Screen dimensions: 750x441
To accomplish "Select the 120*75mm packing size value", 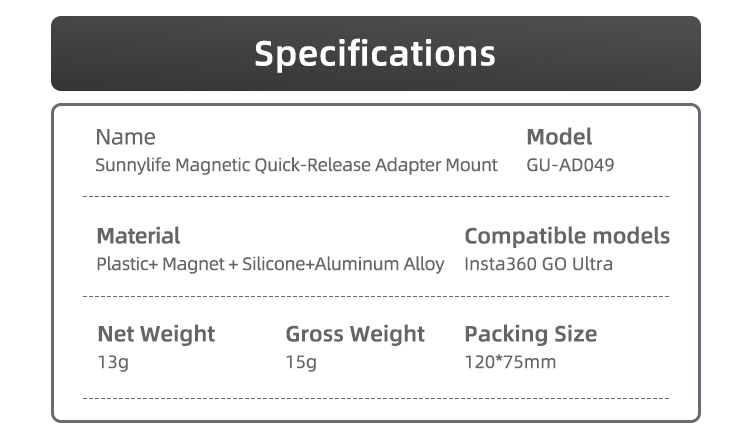I will pos(510,362).
